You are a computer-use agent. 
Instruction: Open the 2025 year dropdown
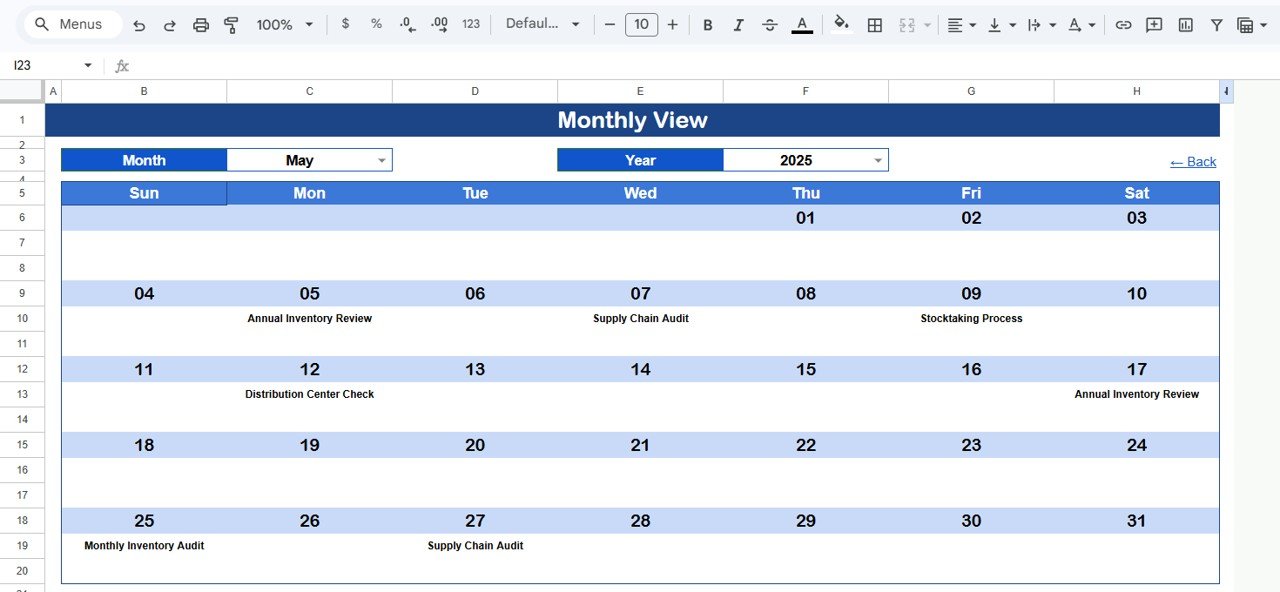[x=878, y=159]
